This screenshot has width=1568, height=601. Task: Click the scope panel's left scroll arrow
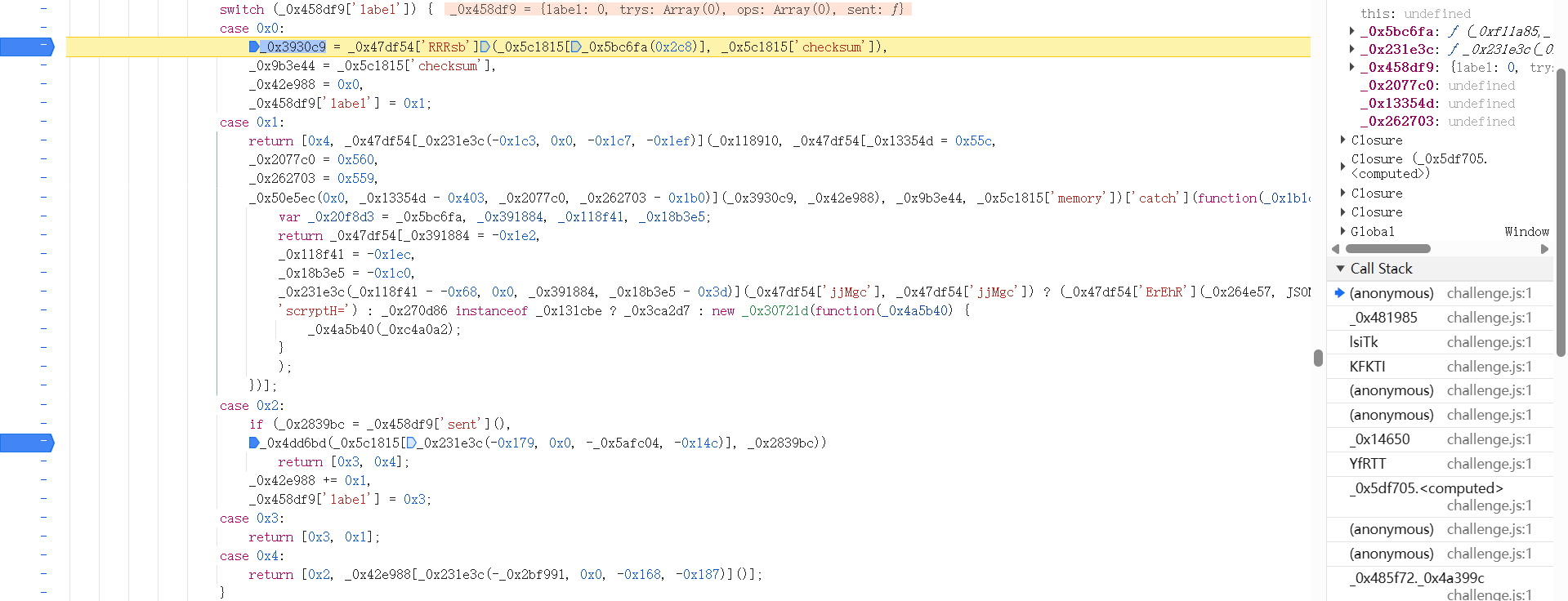pos(1336,249)
